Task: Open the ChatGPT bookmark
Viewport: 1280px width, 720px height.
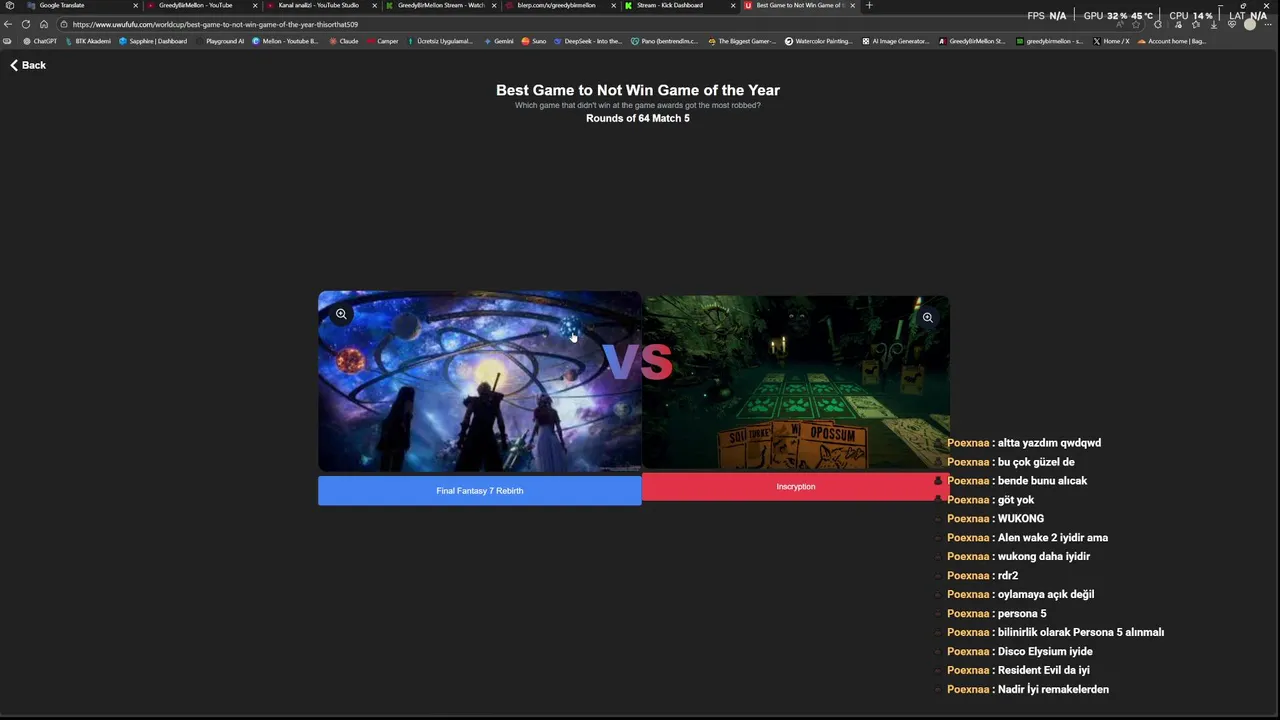Action: pyautogui.click(x=40, y=41)
